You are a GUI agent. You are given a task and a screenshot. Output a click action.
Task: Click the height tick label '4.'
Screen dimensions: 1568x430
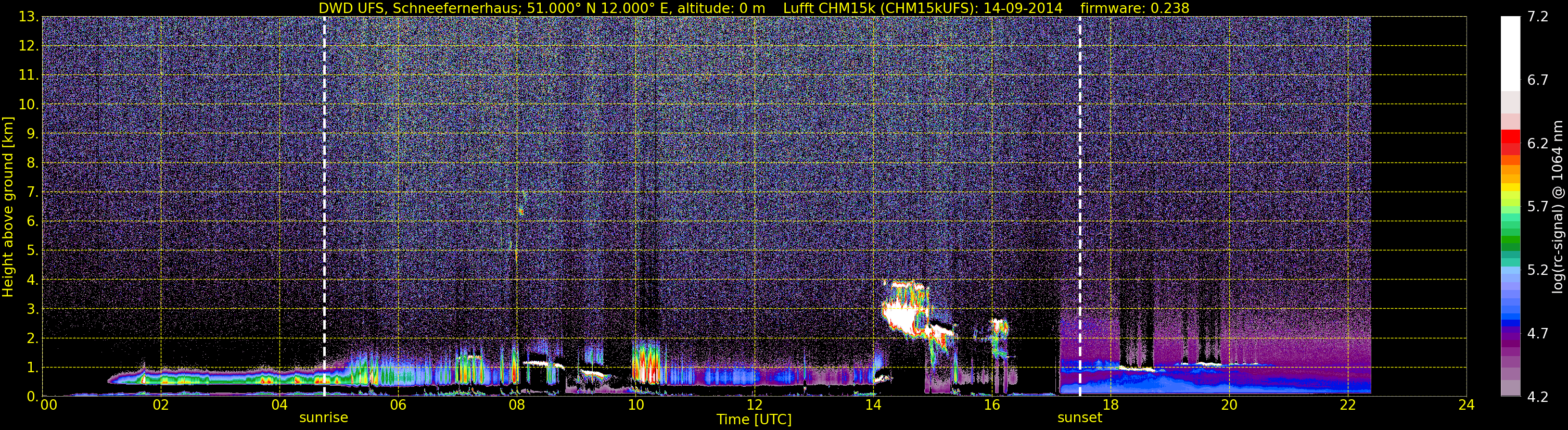[x=33, y=280]
